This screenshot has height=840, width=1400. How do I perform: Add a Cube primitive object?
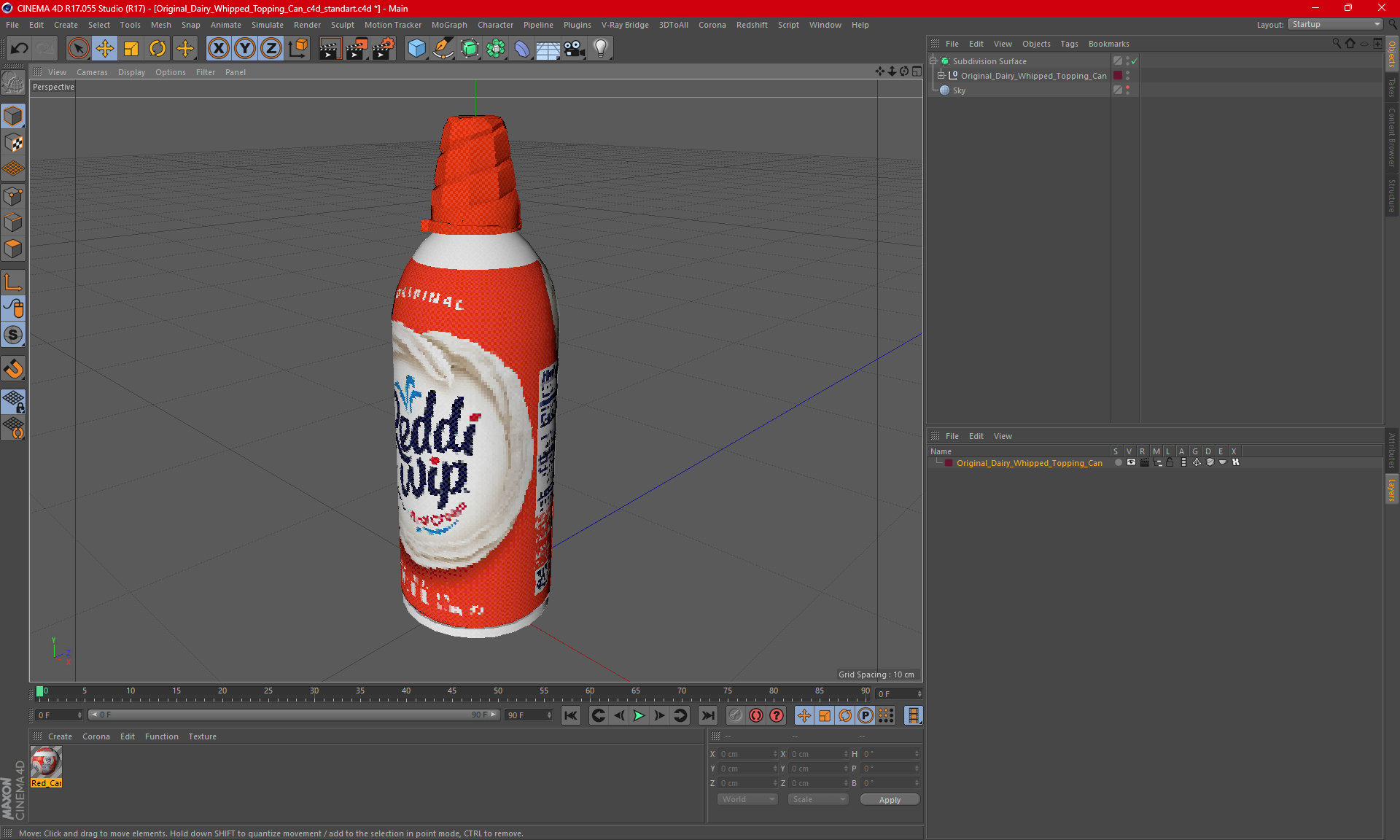click(416, 49)
